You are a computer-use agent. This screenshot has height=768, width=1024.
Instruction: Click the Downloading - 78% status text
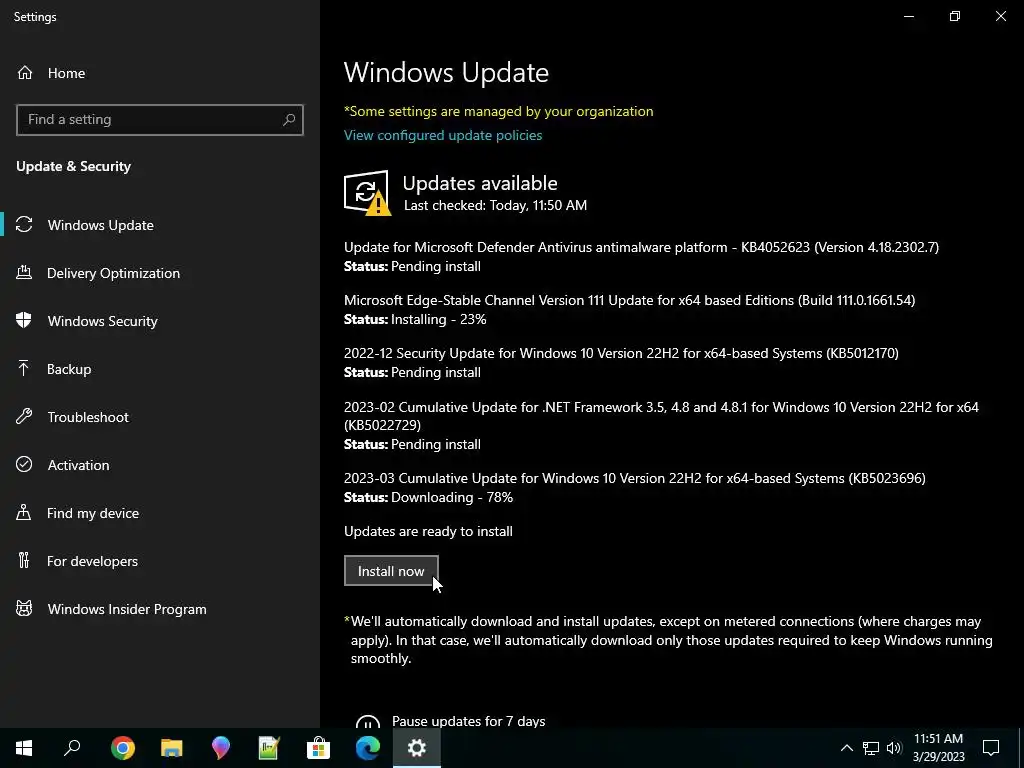click(x=452, y=498)
